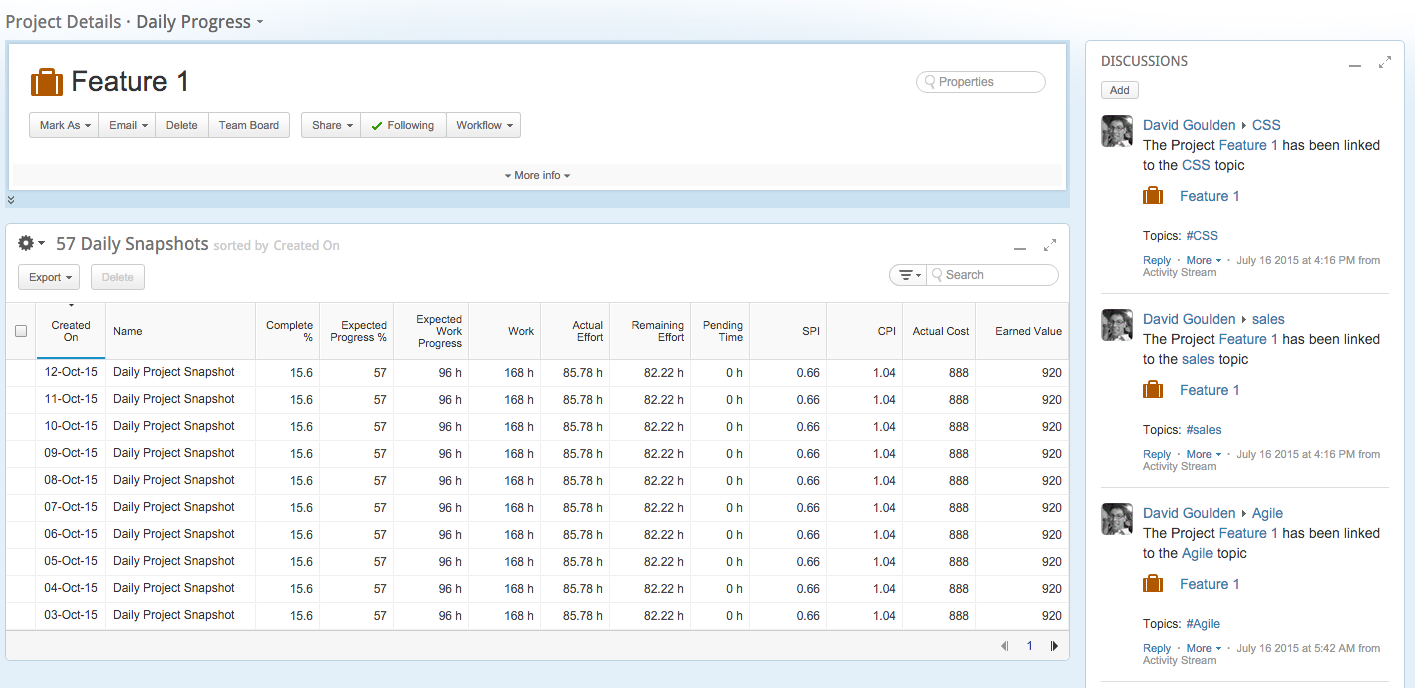This screenshot has width=1415, height=688.
Task: Click the briefcase icon in David Goulden's CSS post
Action: click(1152, 195)
